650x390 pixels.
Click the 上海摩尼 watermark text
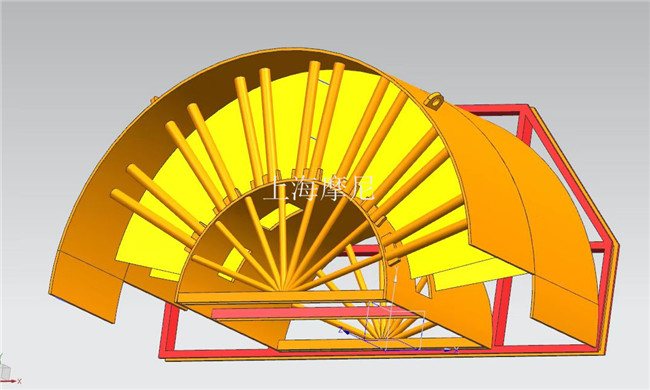click(x=319, y=189)
